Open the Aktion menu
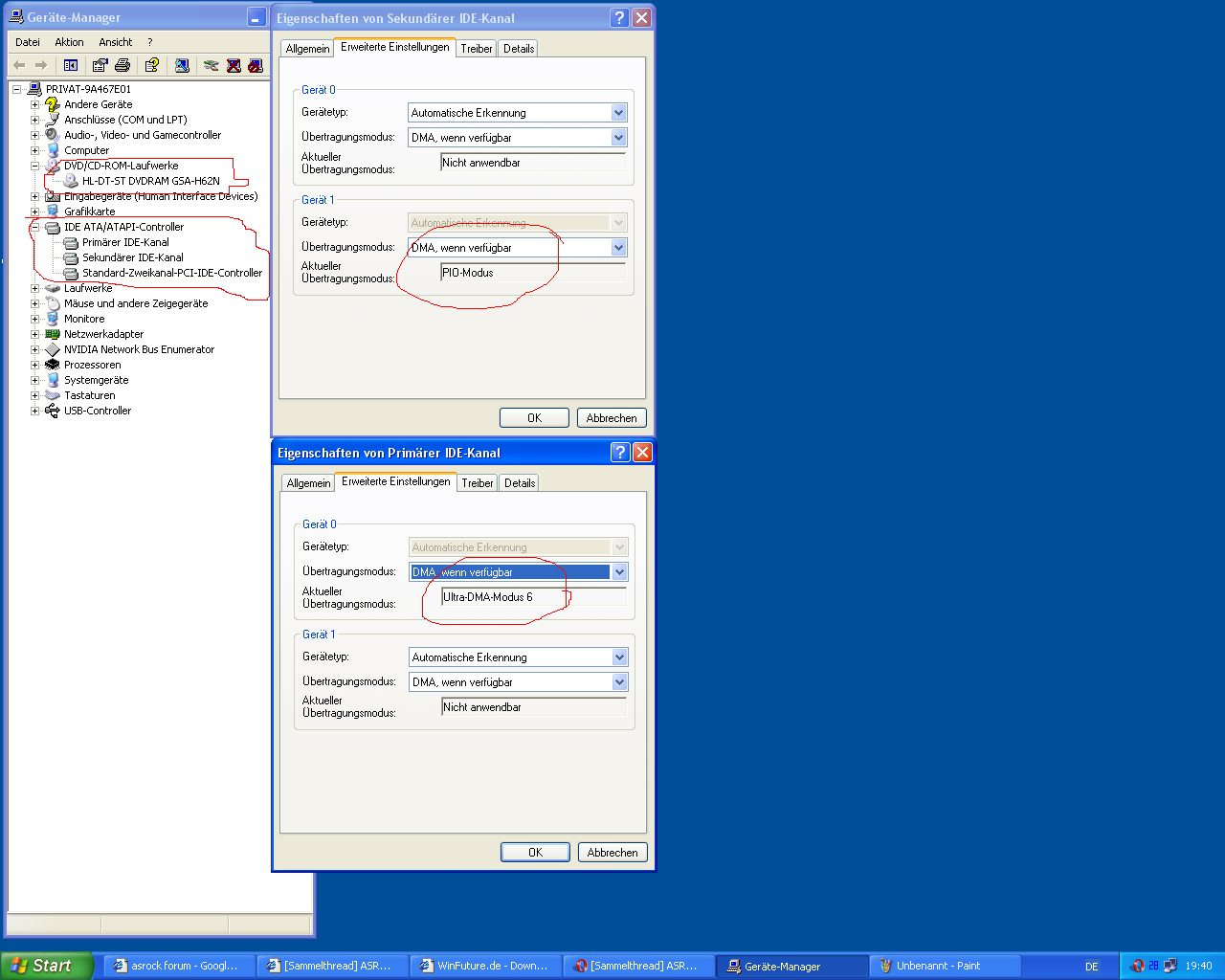The height and width of the screenshot is (980, 1225). pos(69,42)
